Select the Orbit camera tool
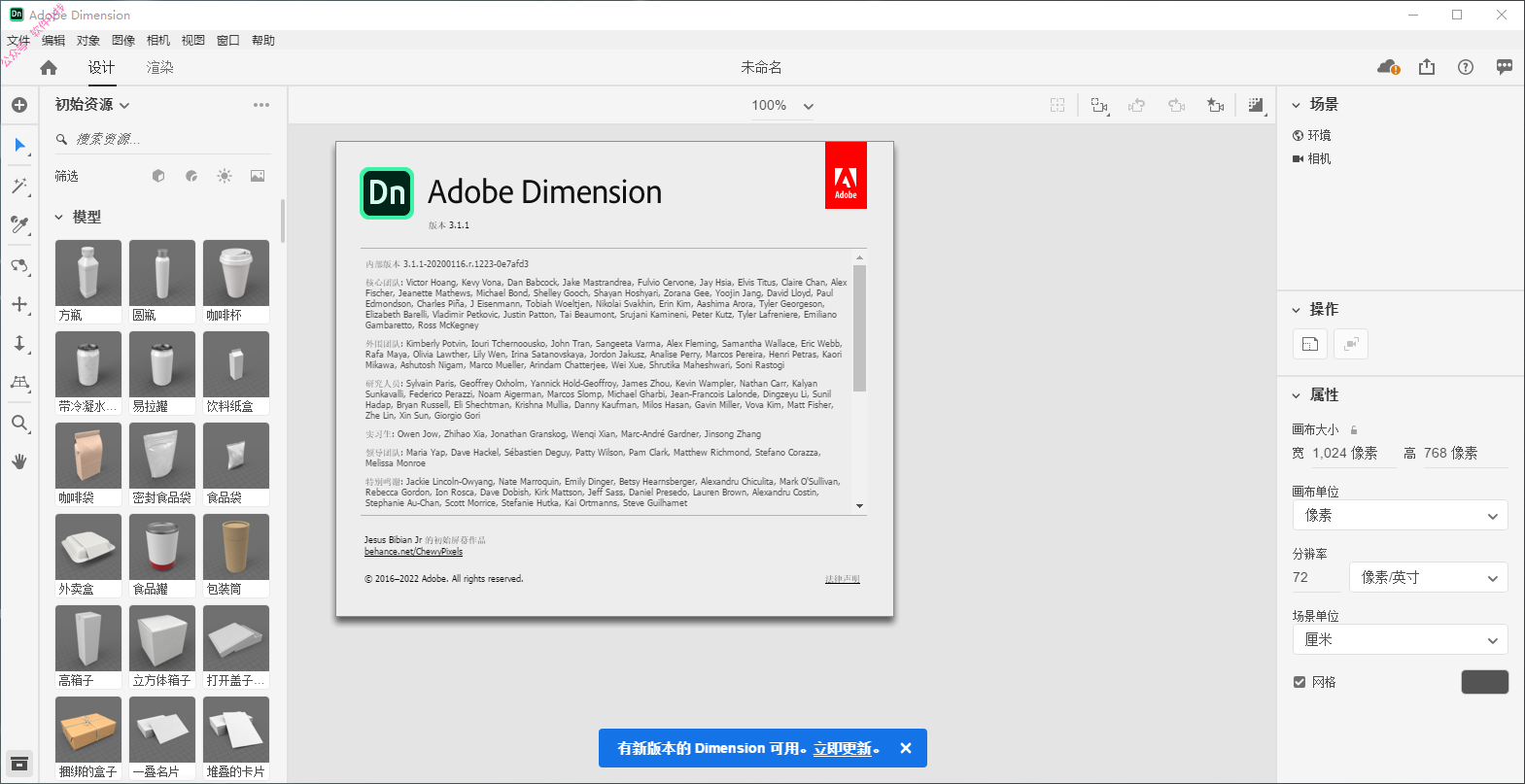The width and height of the screenshot is (1525, 784). coord(19,265)
